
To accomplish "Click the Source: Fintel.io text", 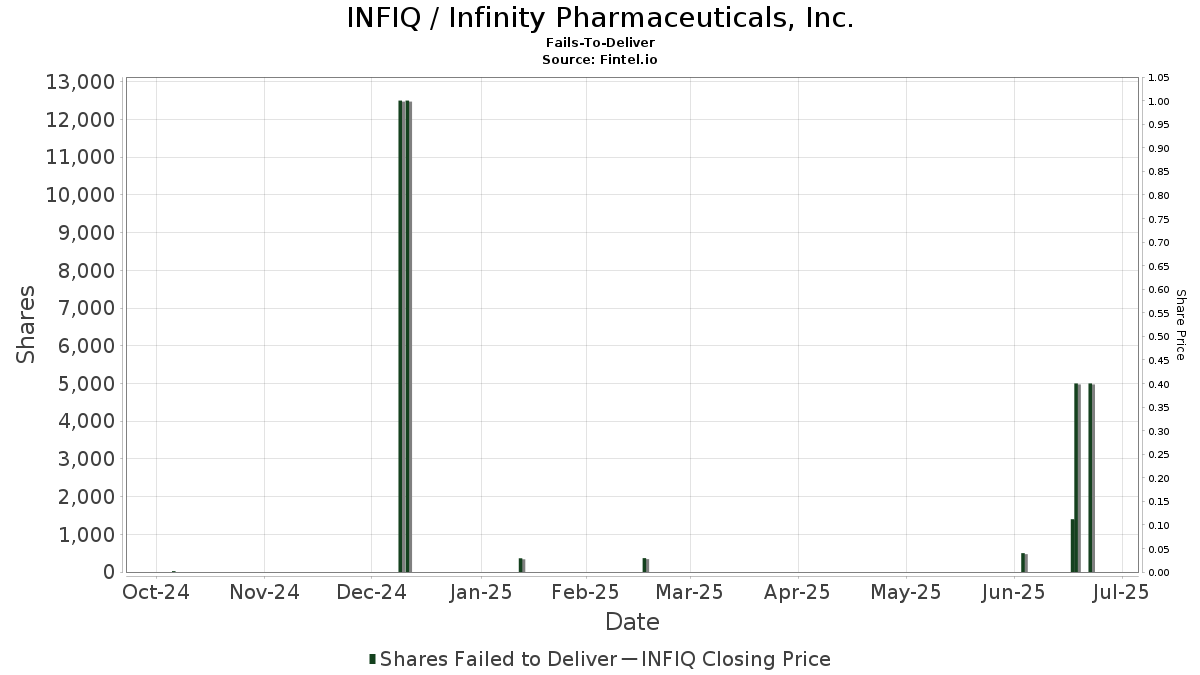I will [x=600, y=59].
